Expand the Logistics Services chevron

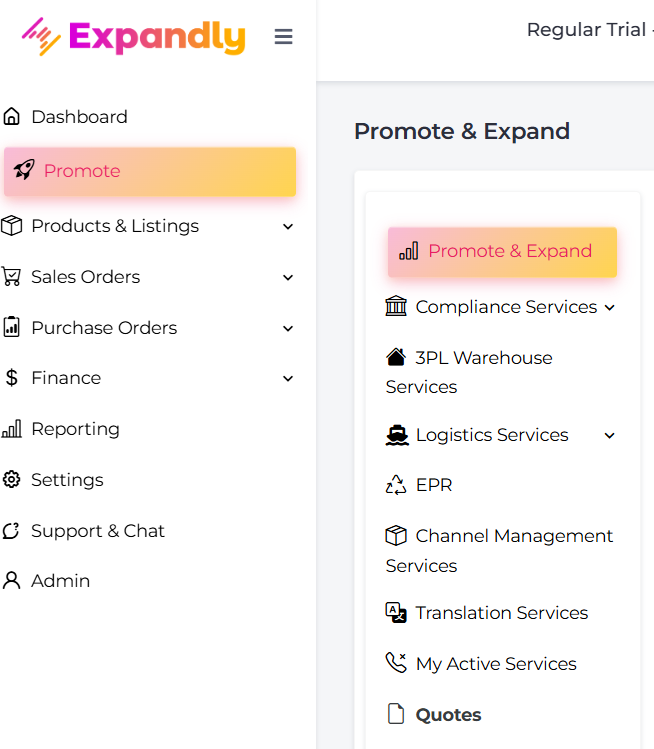coord(610,435)
